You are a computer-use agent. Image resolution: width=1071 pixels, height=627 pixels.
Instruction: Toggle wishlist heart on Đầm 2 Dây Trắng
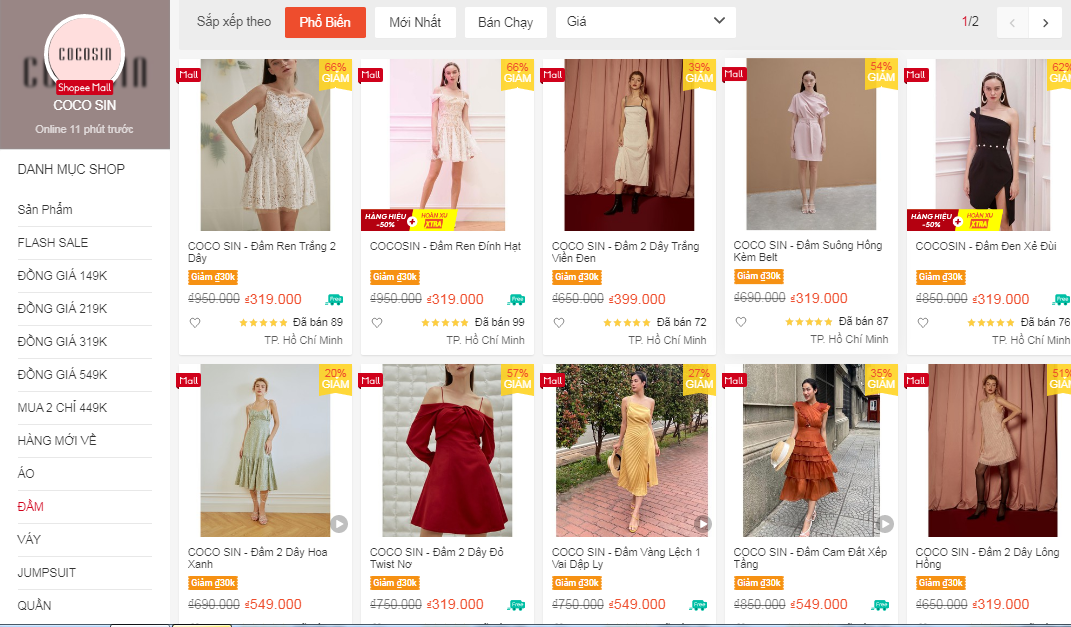tap(558, 322)
